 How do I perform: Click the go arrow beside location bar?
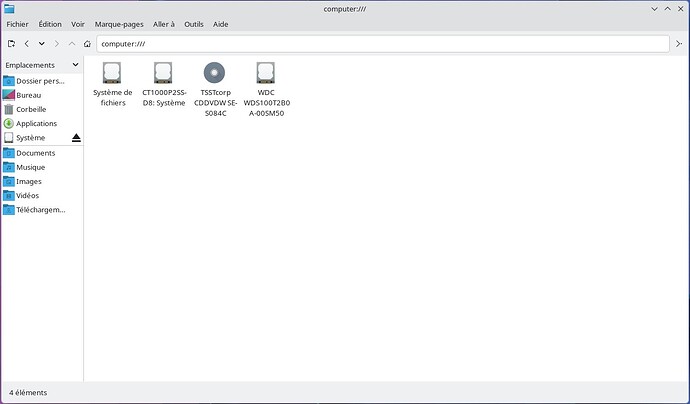click(679, 44)
